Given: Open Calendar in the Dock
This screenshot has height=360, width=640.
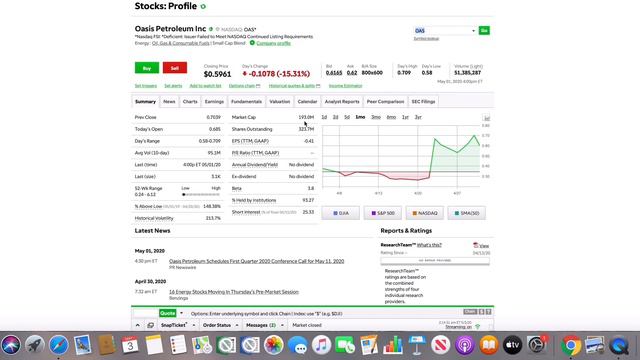Looking at the screenshot, I should pyautogui.click(x=130, y=345).
